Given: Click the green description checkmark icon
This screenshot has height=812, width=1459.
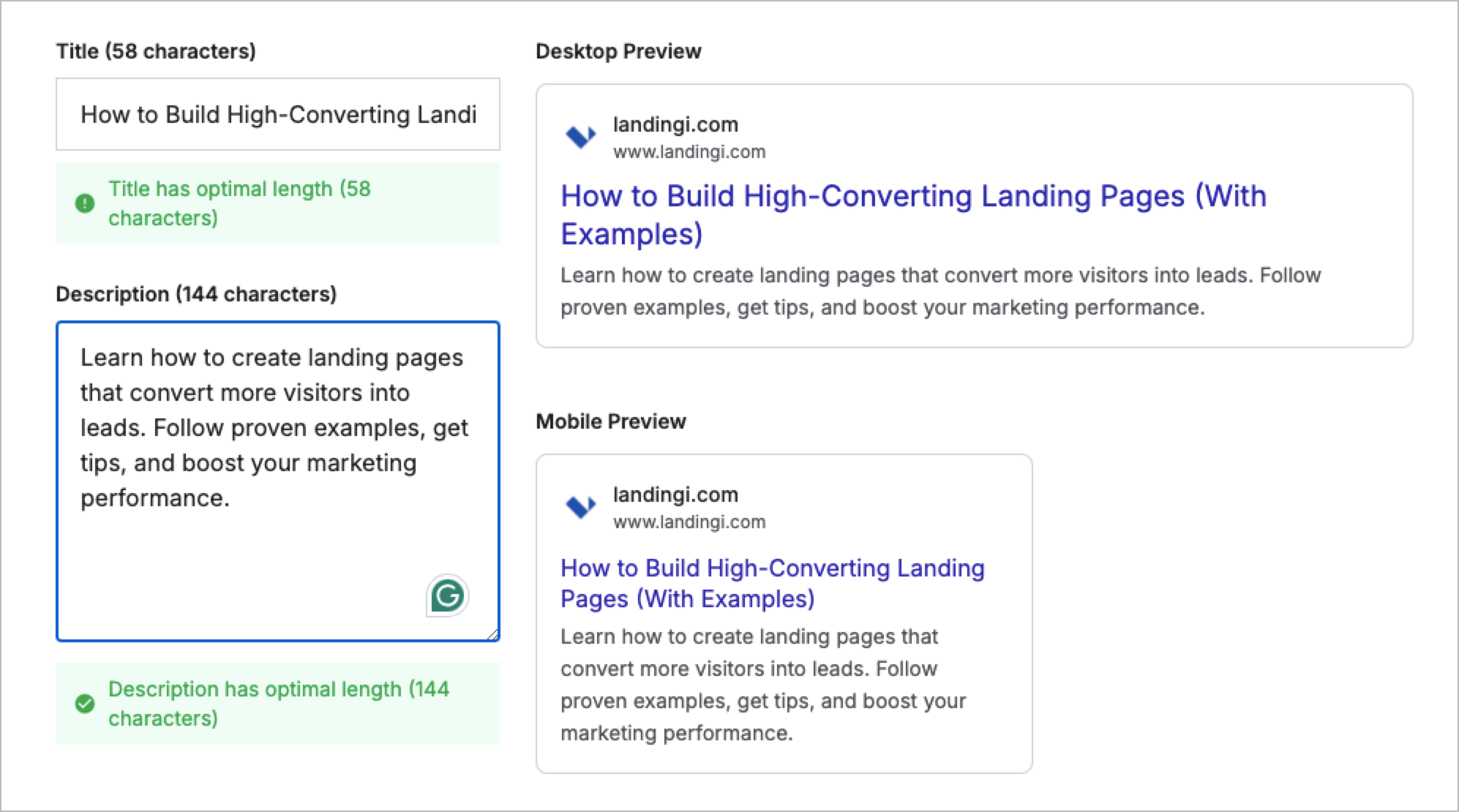Looking at the screenshot, I should (85, 704).
